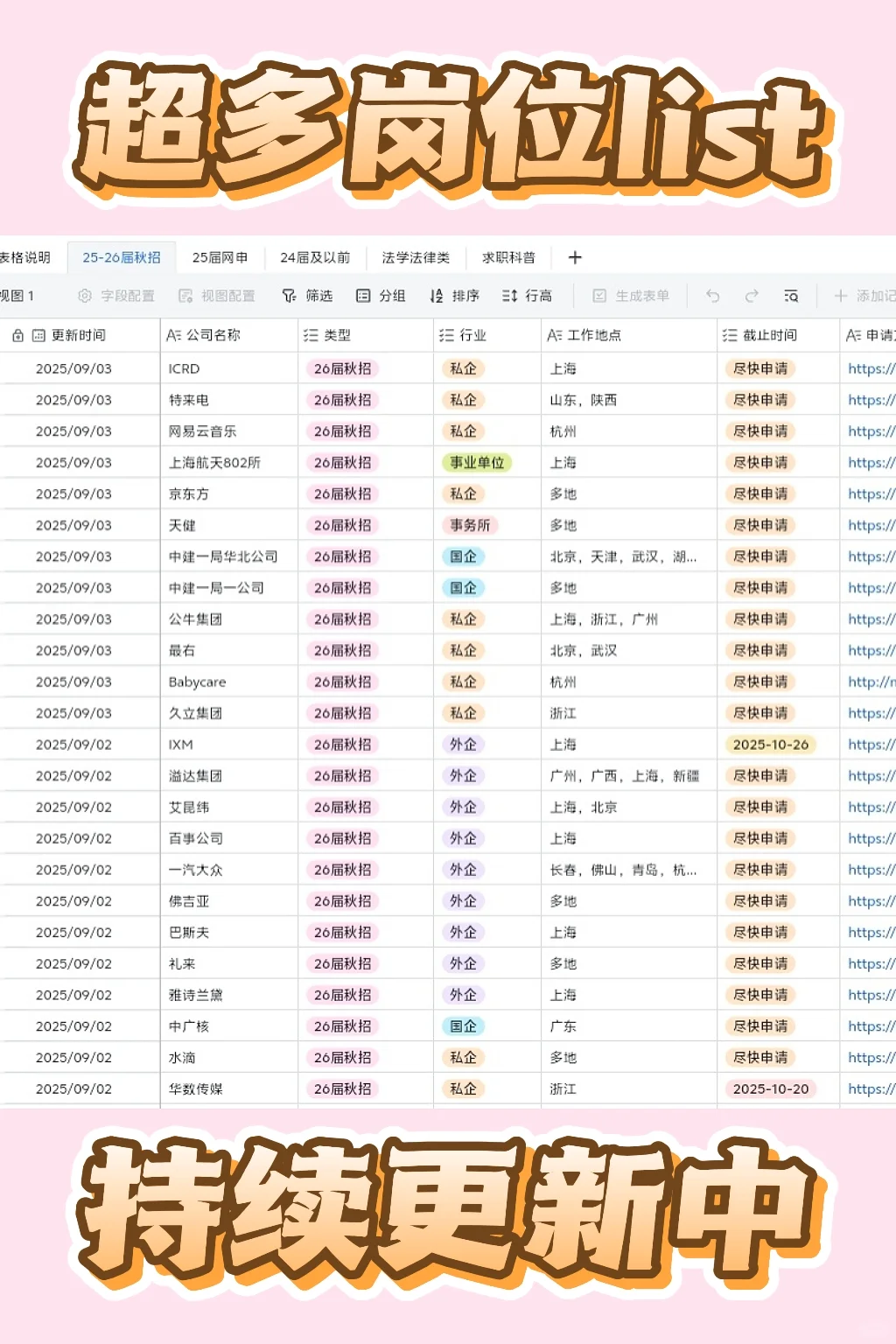Open the 求职科普 tab
This screenshot has width=896, height=1344.
coord(508,257)
